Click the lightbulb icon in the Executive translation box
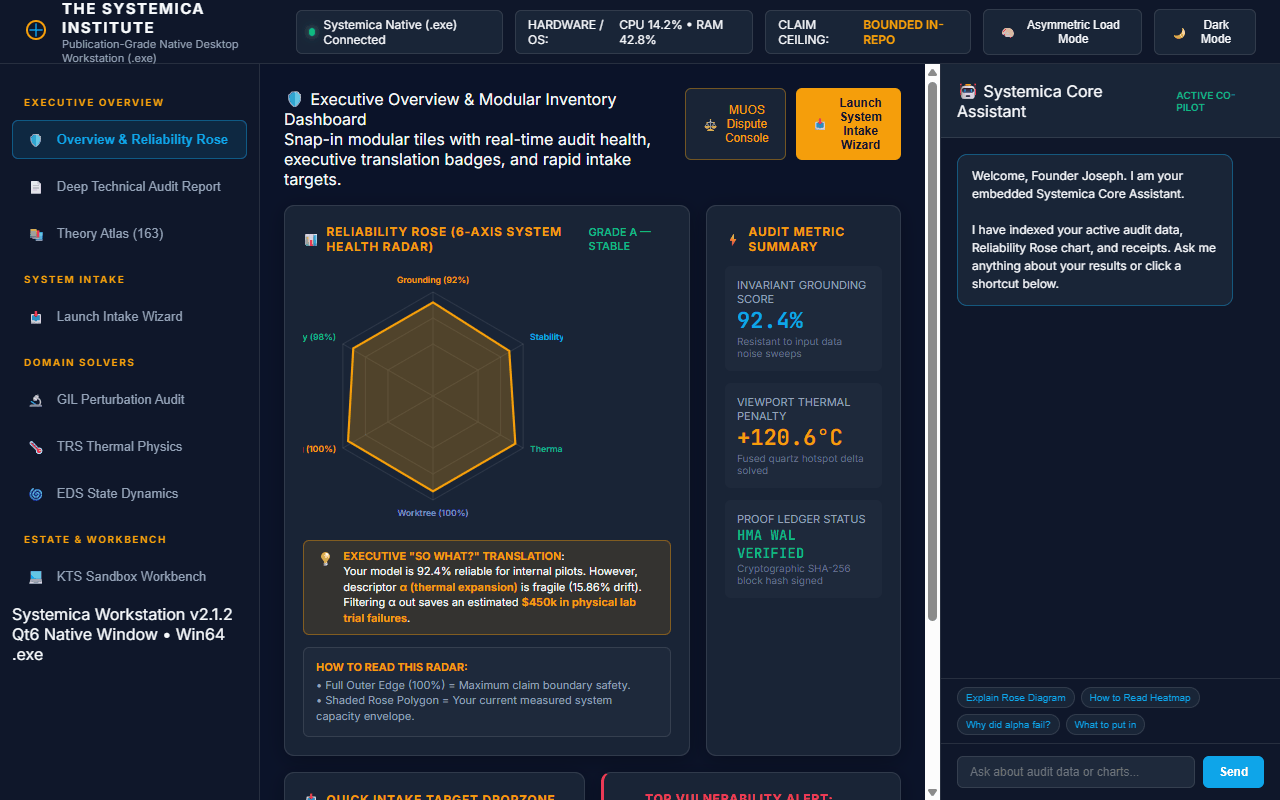Viewport: 1280px width, 800px height. [x=325, y=559]
